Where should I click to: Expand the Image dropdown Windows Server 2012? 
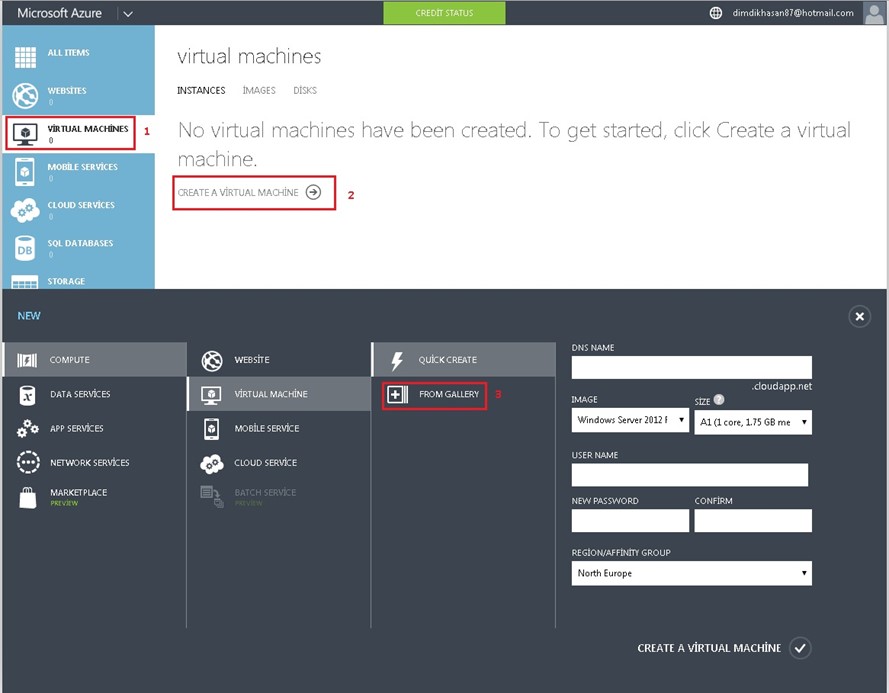pyautogui.click(x=630, y=421)
